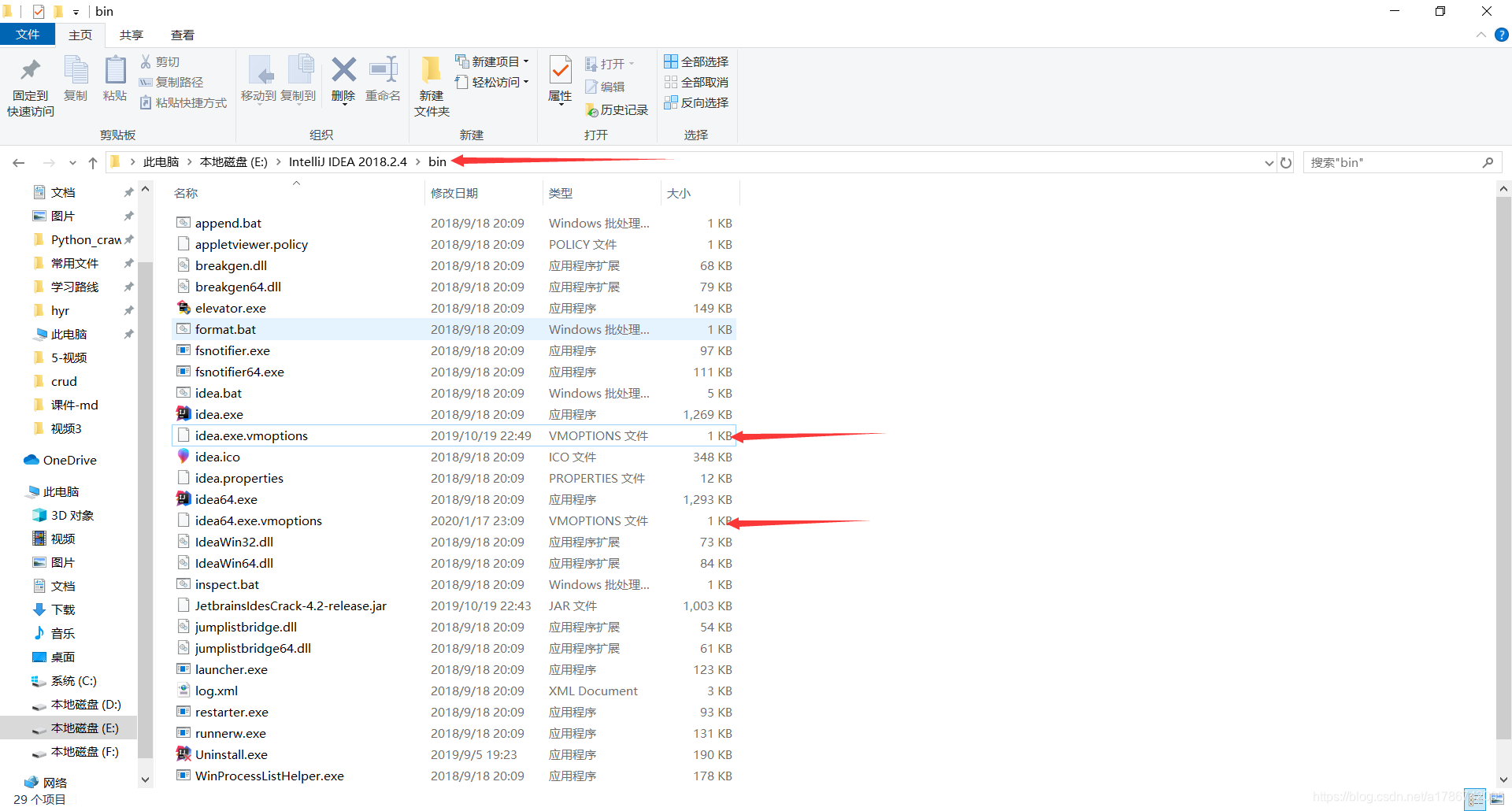The image size is (1512, 811).
Task: Switch to details view layout icon
Action: click(x=1476, y=799)
